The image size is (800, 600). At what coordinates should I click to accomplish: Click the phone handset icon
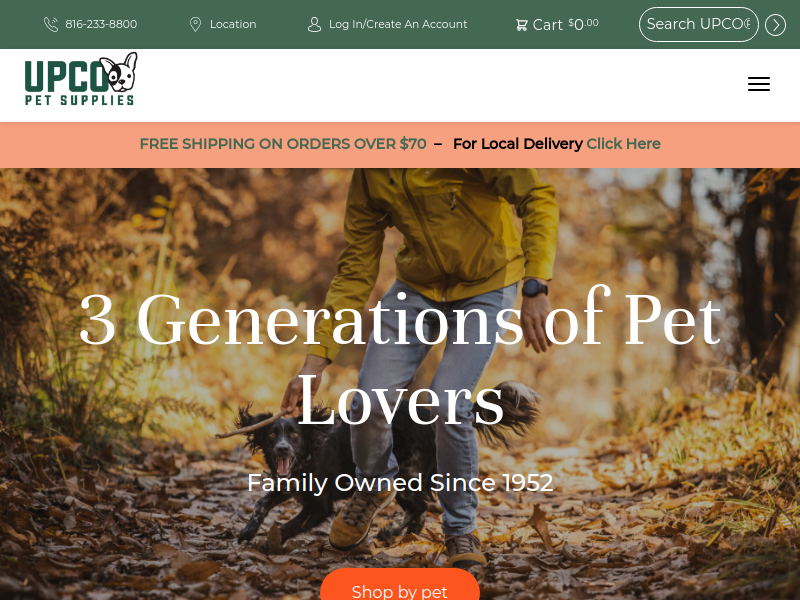pyautogui.click(x=51, y=24)
